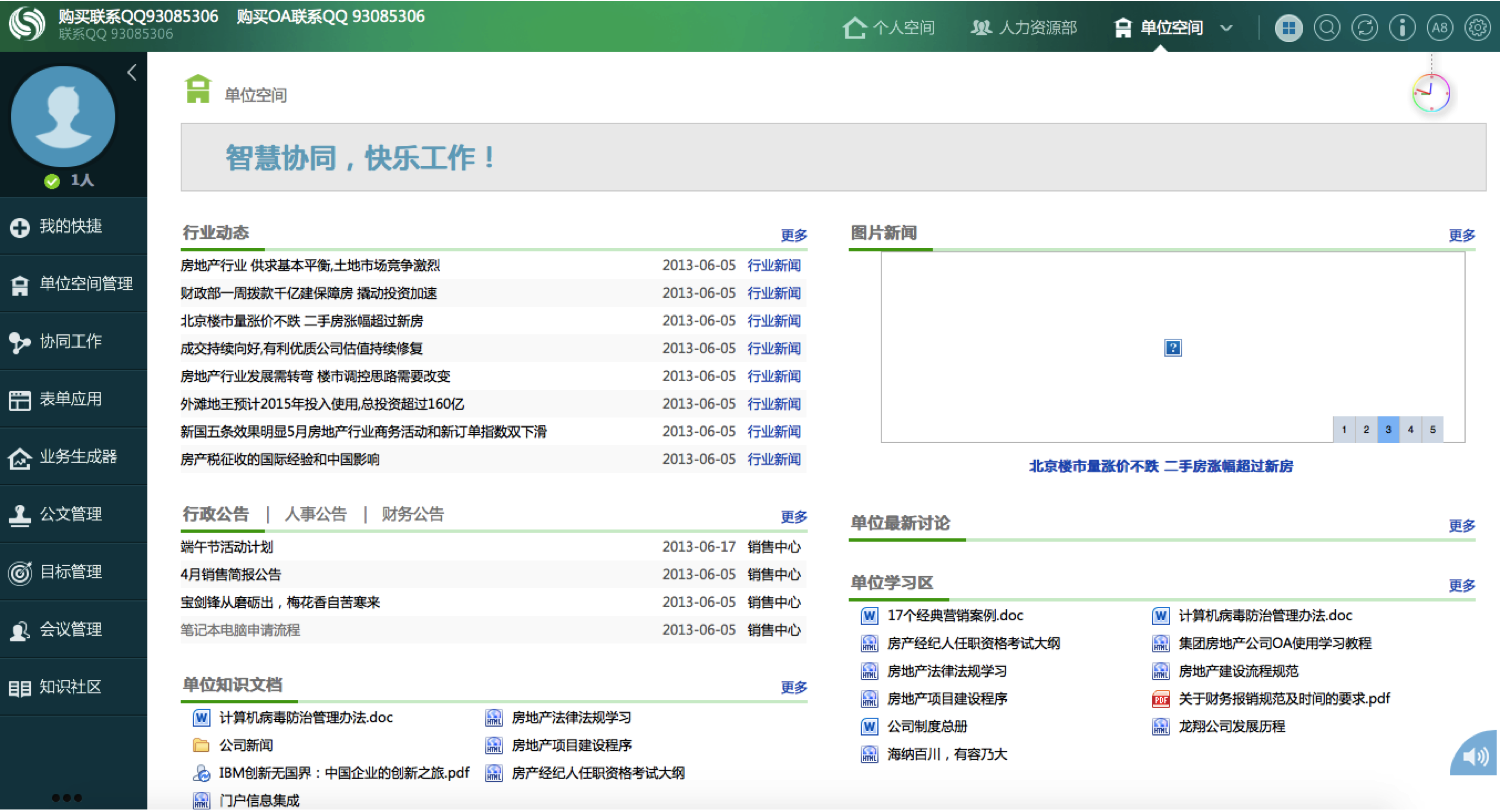Open 17个经典营销案例.doc in 单位学习区
This screenshot has width=1500, height=810.
955,616
